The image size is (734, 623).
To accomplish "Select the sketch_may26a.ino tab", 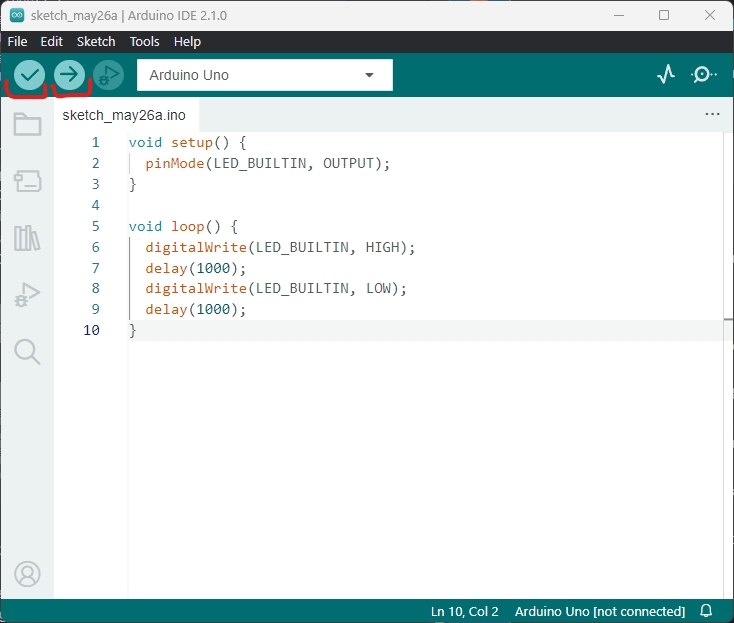I will pyautogui.click(x=124, y=115).
